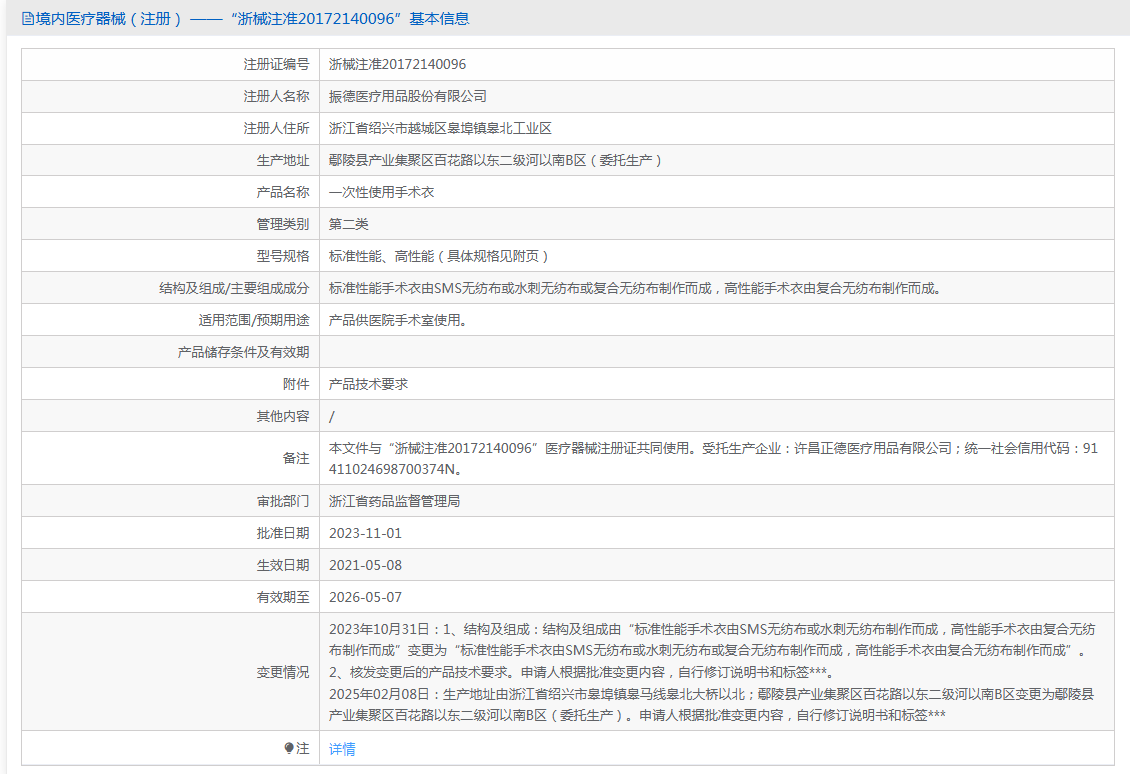Select registration number 浙械注准20172140096 value
1130x774 pixels.
[397, 64]
